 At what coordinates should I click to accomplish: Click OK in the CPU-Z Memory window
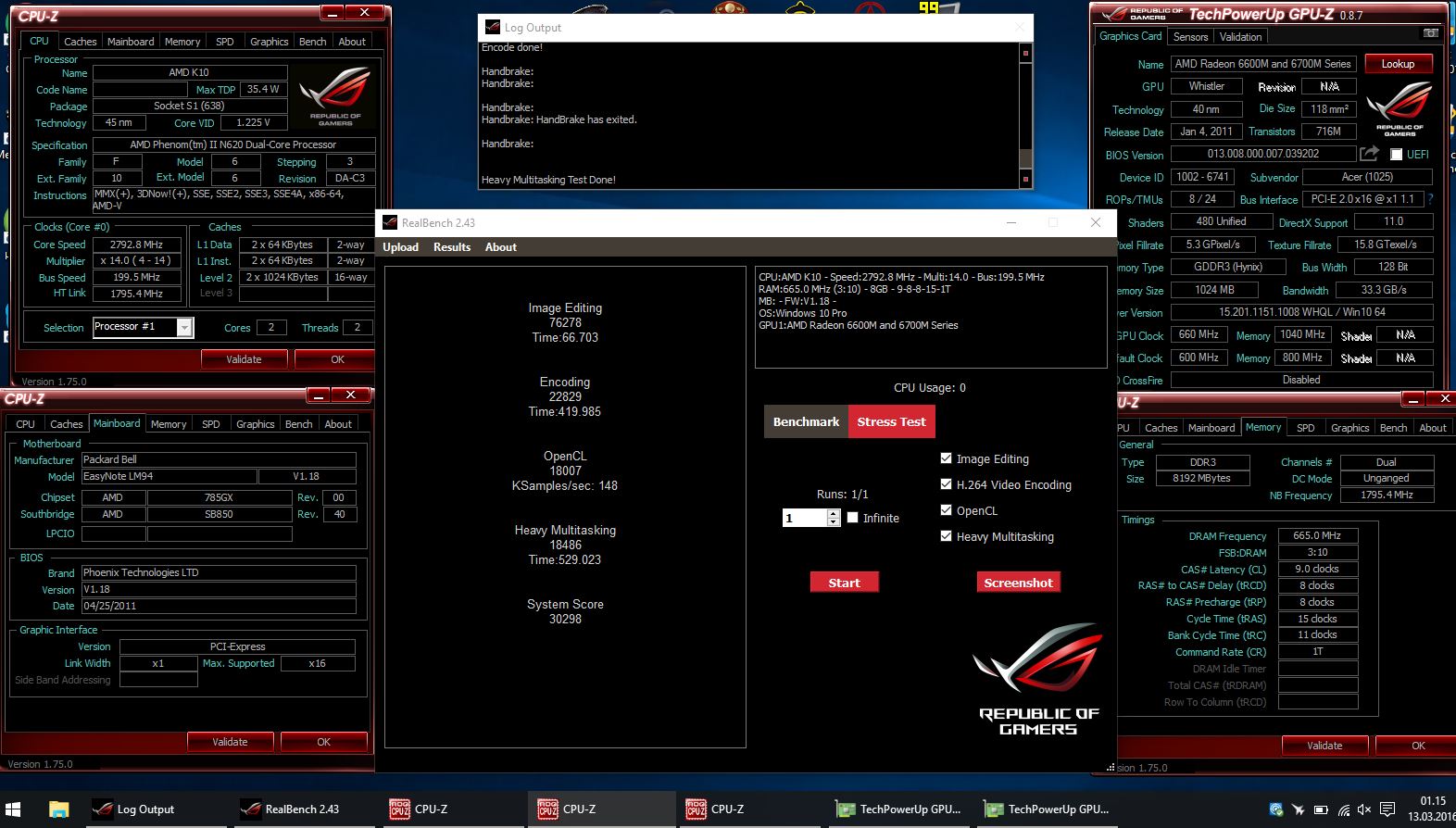coord(1418,746)
